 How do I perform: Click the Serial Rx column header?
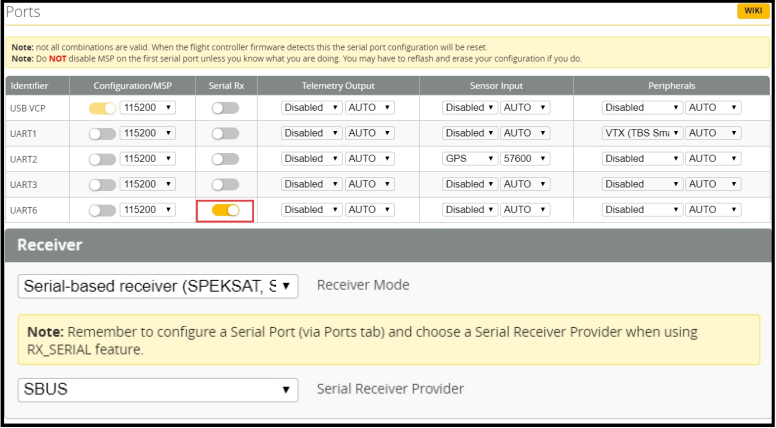click(225, 86)
